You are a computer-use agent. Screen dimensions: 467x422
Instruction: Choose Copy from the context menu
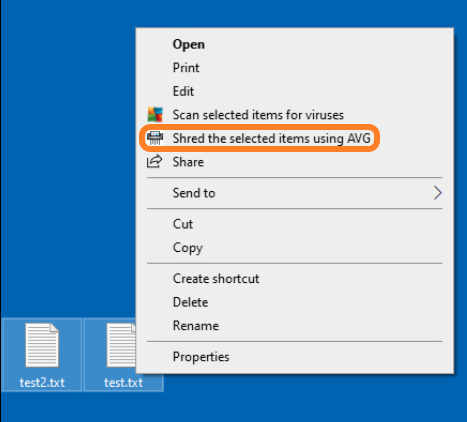(295, 248)
